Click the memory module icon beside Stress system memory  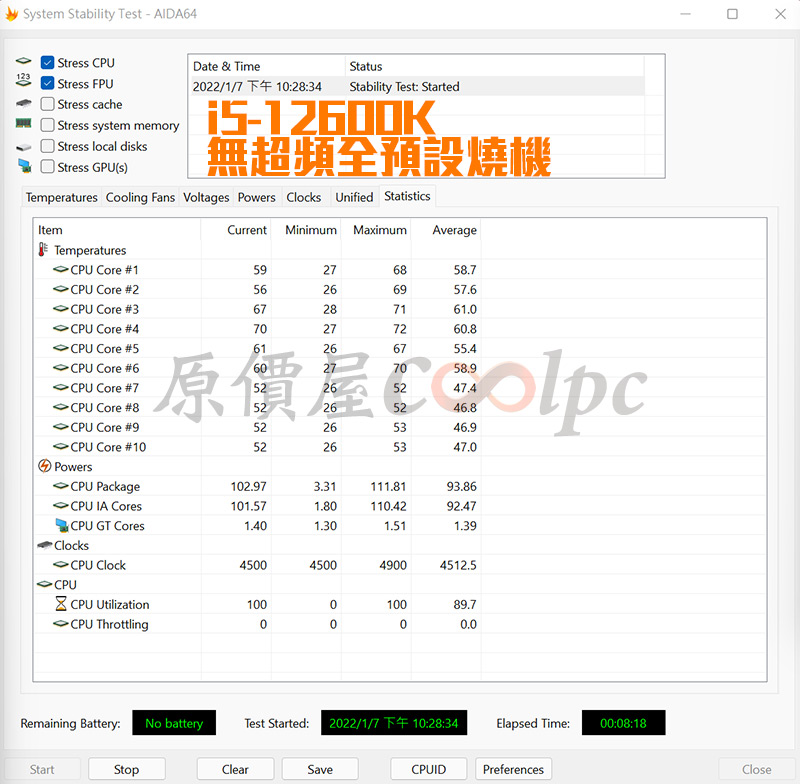23,124
